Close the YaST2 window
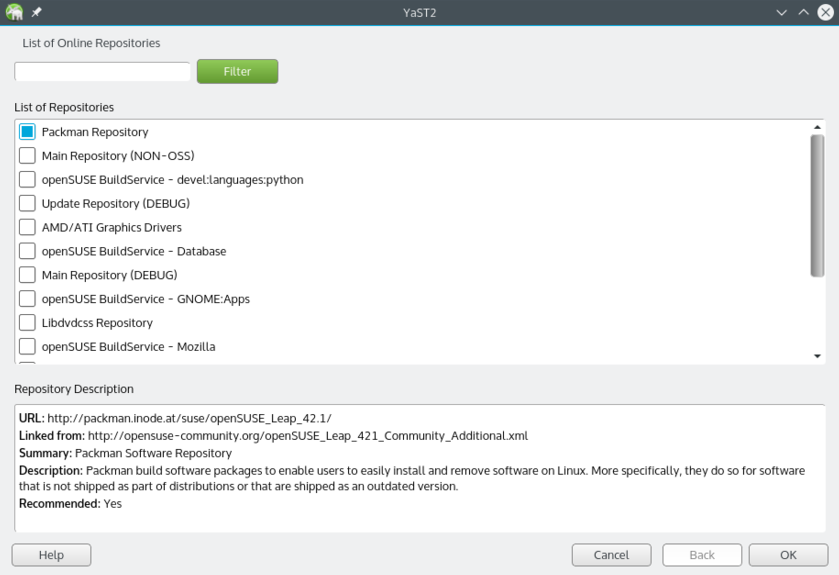Screen dimensions: 839x575 [824, 12]
